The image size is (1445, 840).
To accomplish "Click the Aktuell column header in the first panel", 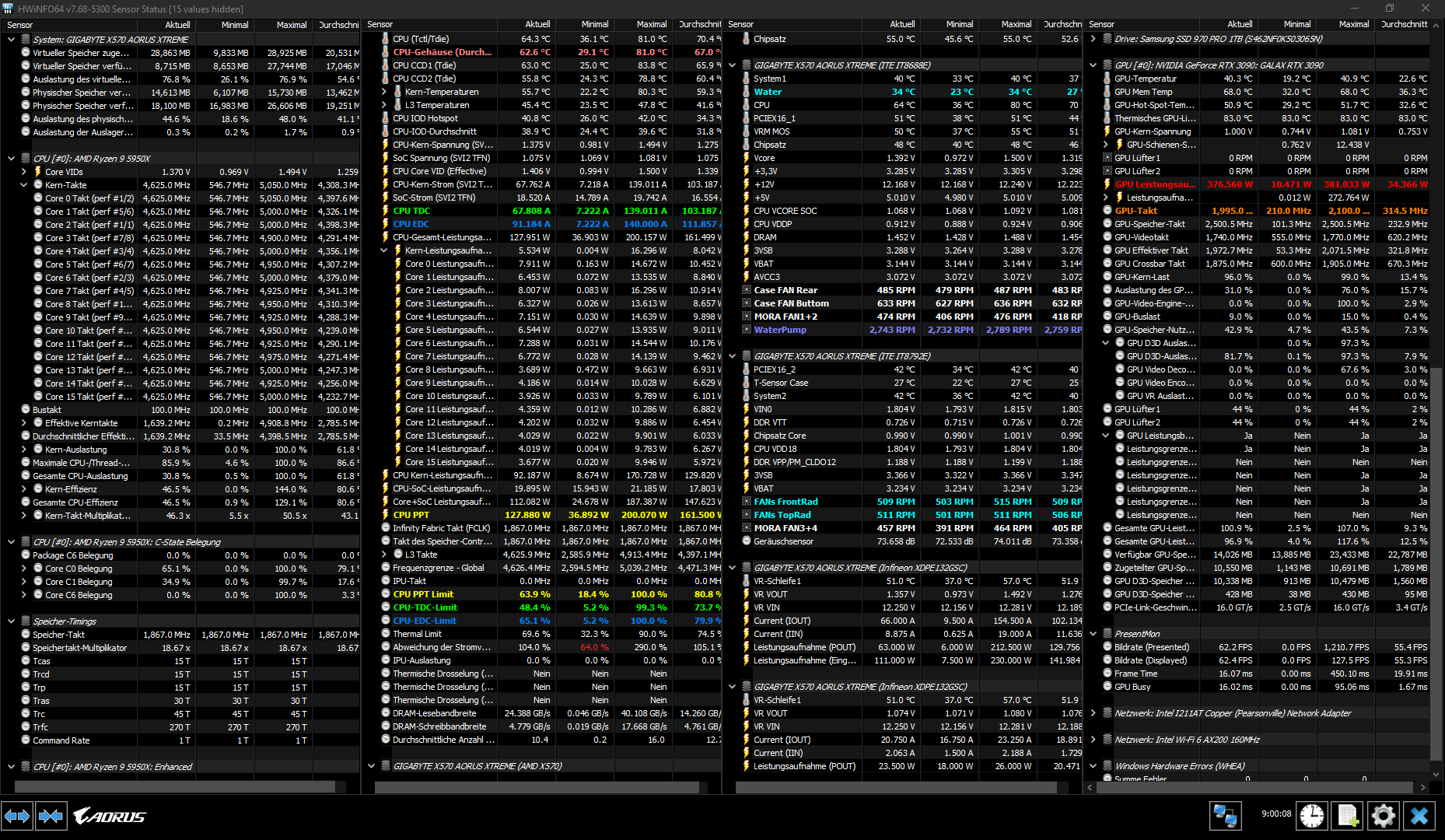I will point(167,25).
